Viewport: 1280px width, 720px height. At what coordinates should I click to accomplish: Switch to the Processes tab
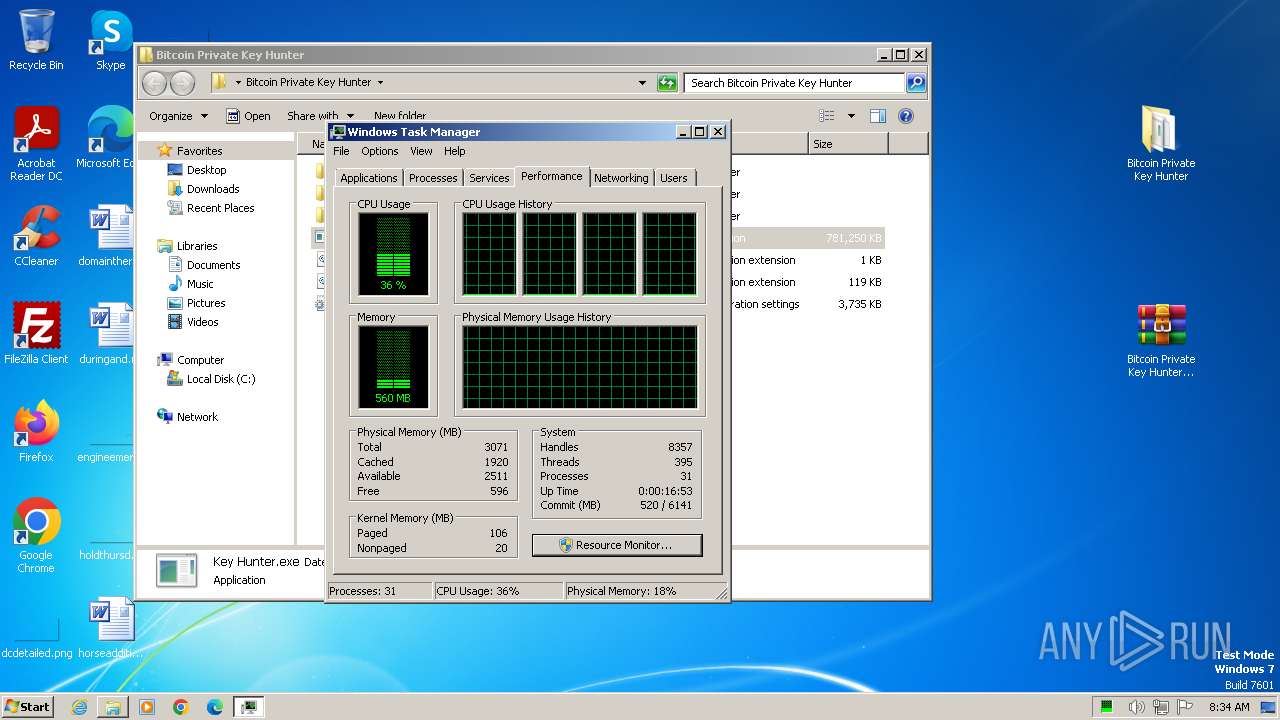433,178
